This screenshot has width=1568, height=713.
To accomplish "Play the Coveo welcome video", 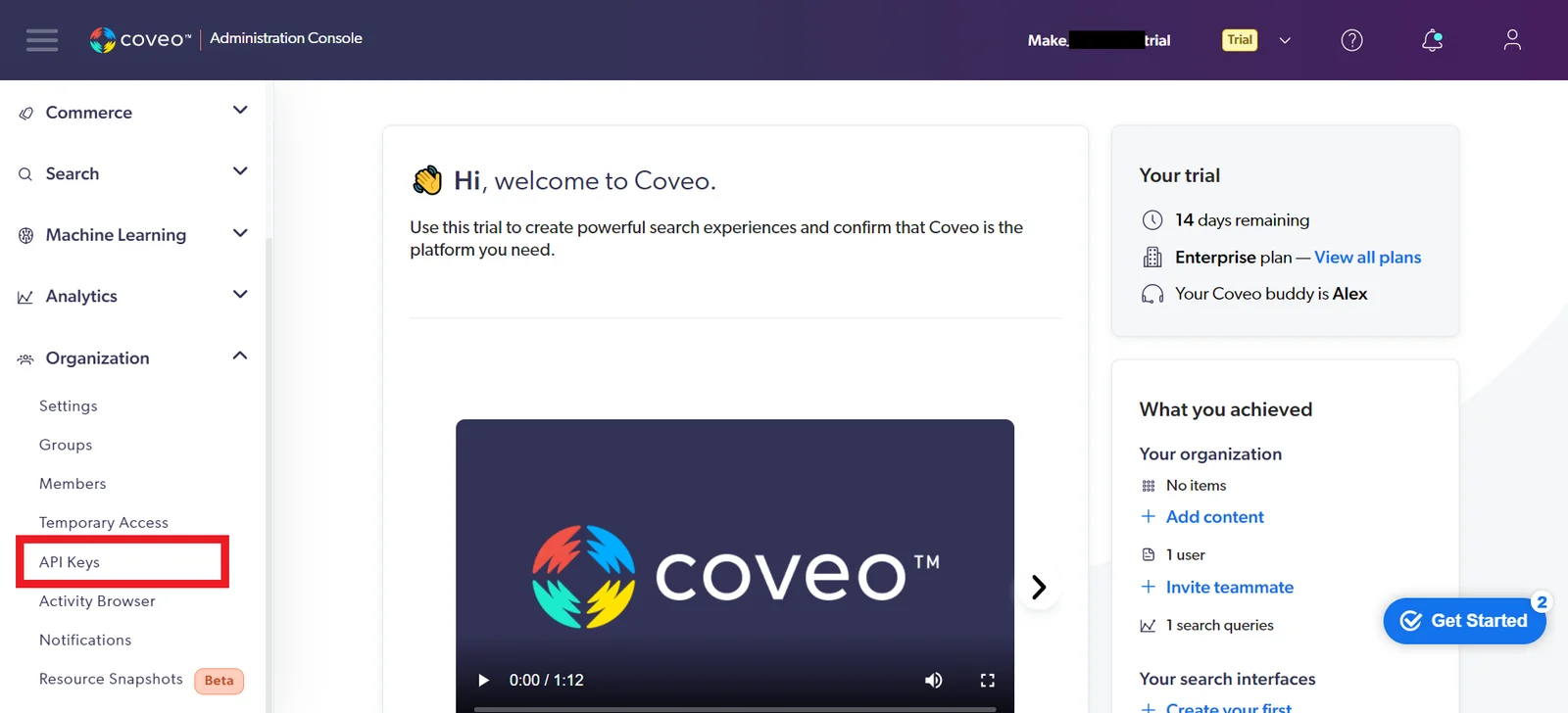I will click(x=483, y=680).
